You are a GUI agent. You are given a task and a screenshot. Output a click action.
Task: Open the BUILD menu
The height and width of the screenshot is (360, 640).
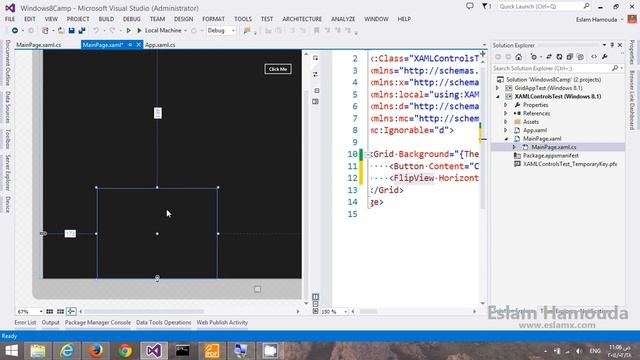click(106, 19)
